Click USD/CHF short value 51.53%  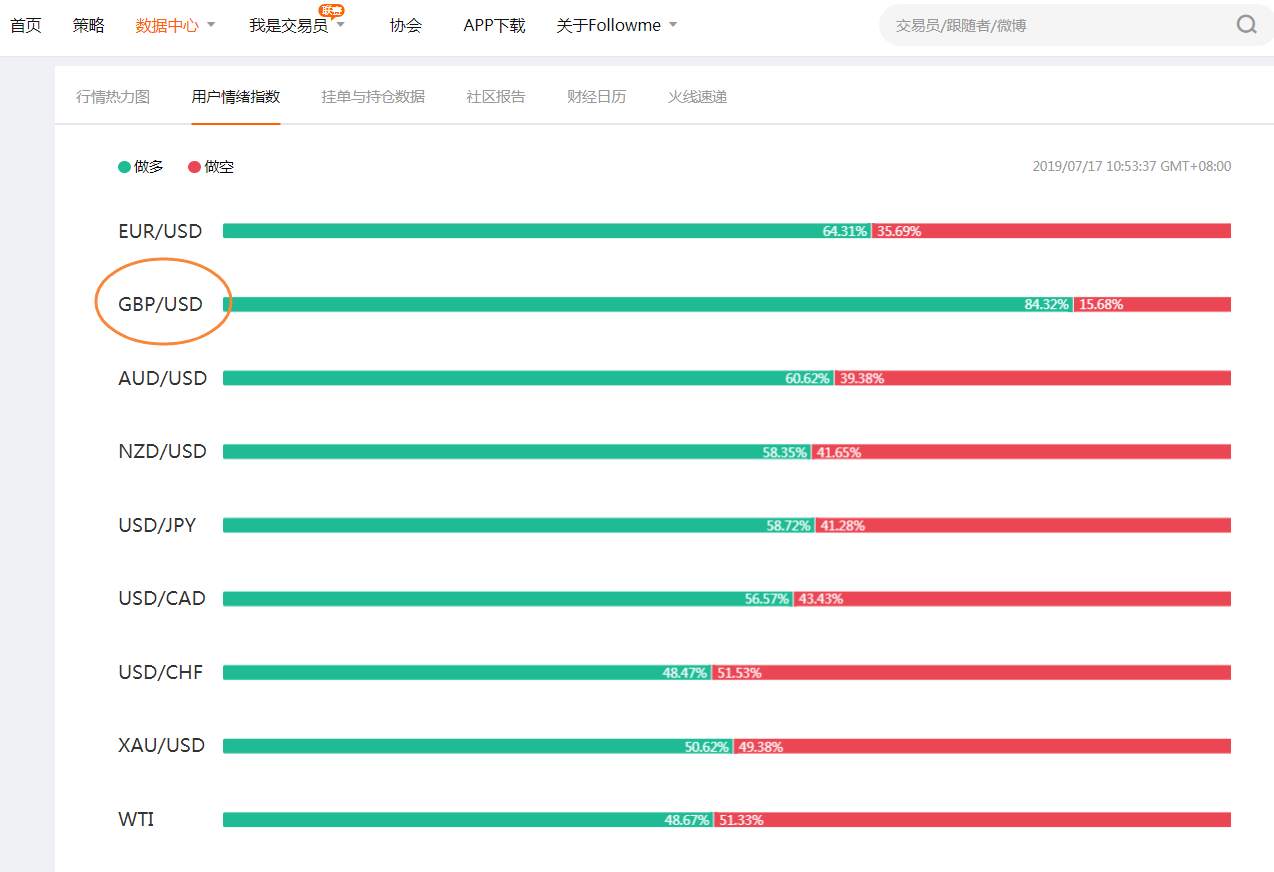click(x=739, y=673)
